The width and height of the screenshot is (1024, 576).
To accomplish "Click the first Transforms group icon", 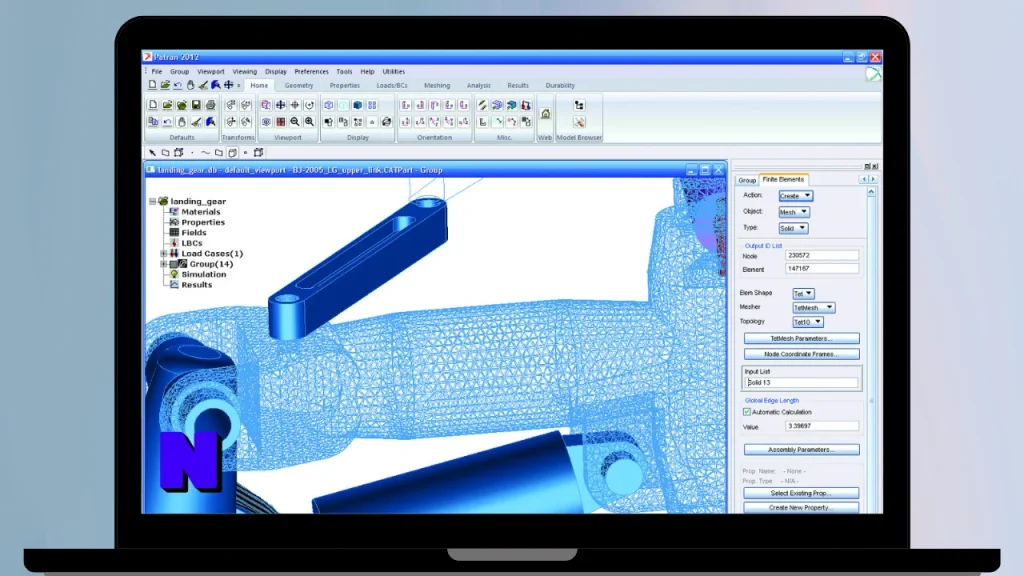I will coord(231,105).
